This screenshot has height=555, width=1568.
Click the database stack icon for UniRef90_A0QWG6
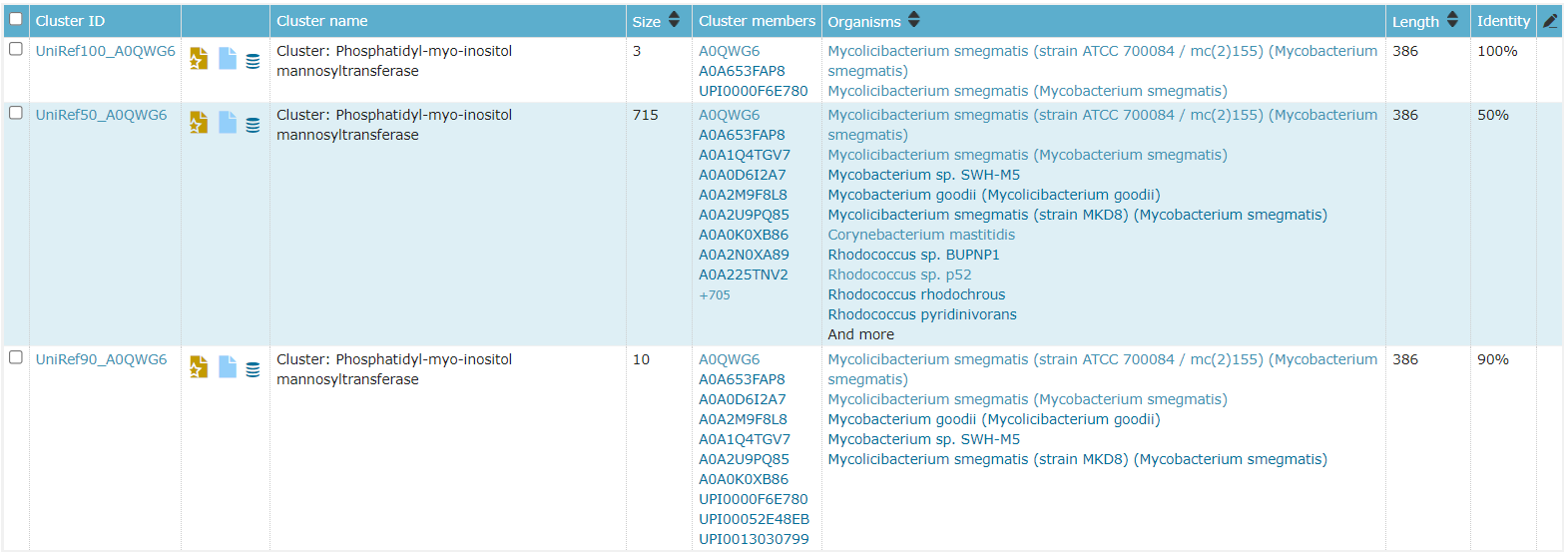(254, 369)
